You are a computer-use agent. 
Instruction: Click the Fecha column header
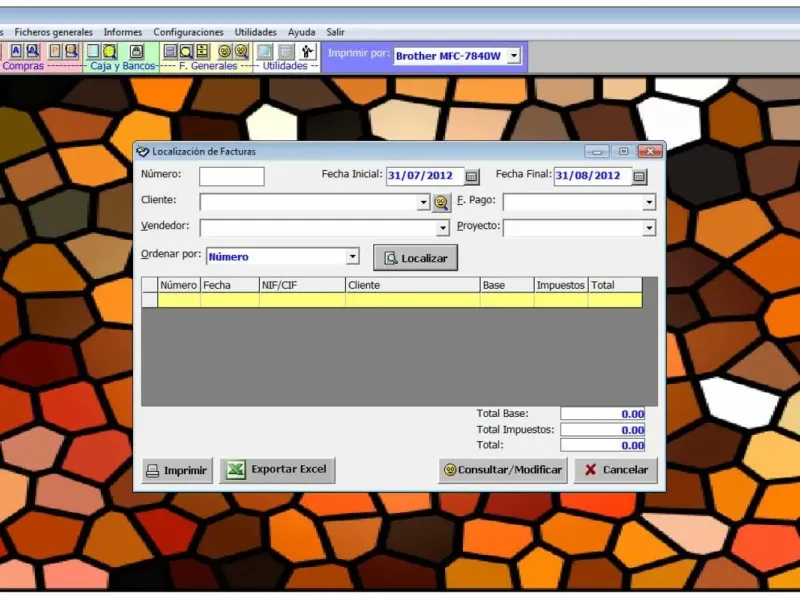(230, 285)
